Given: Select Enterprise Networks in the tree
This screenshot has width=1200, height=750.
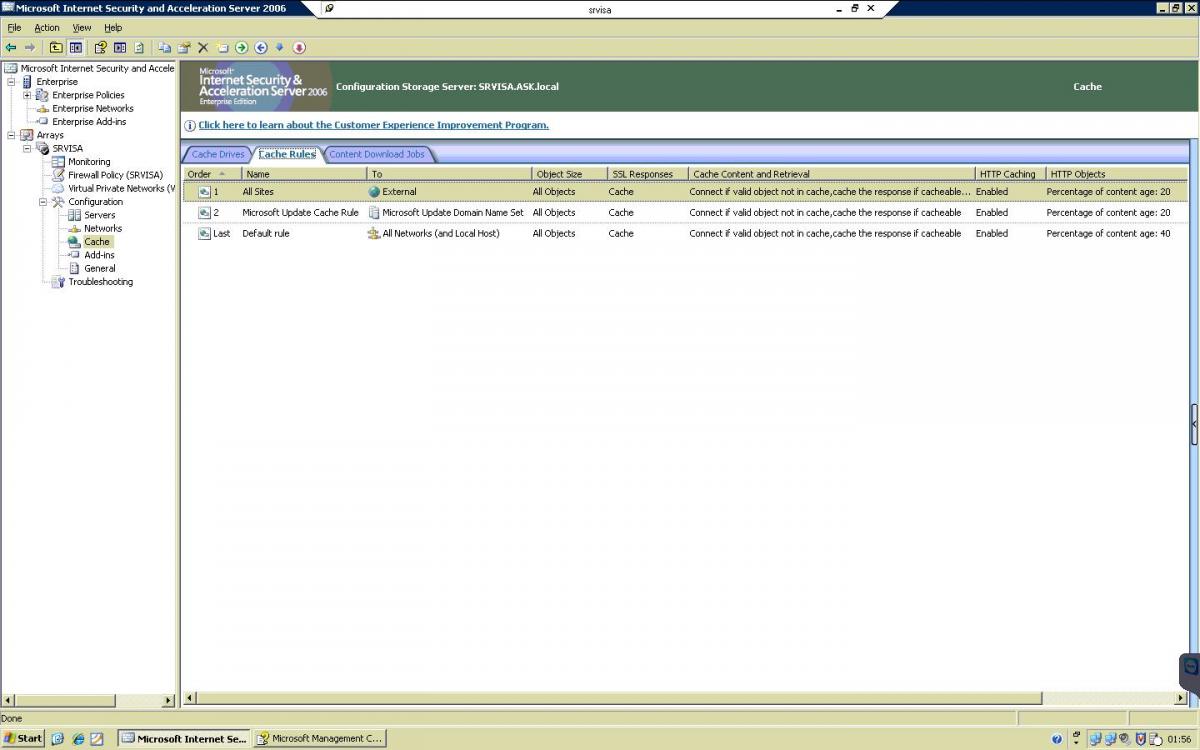Looking at the screenshot, I should [x=93, y=108].
